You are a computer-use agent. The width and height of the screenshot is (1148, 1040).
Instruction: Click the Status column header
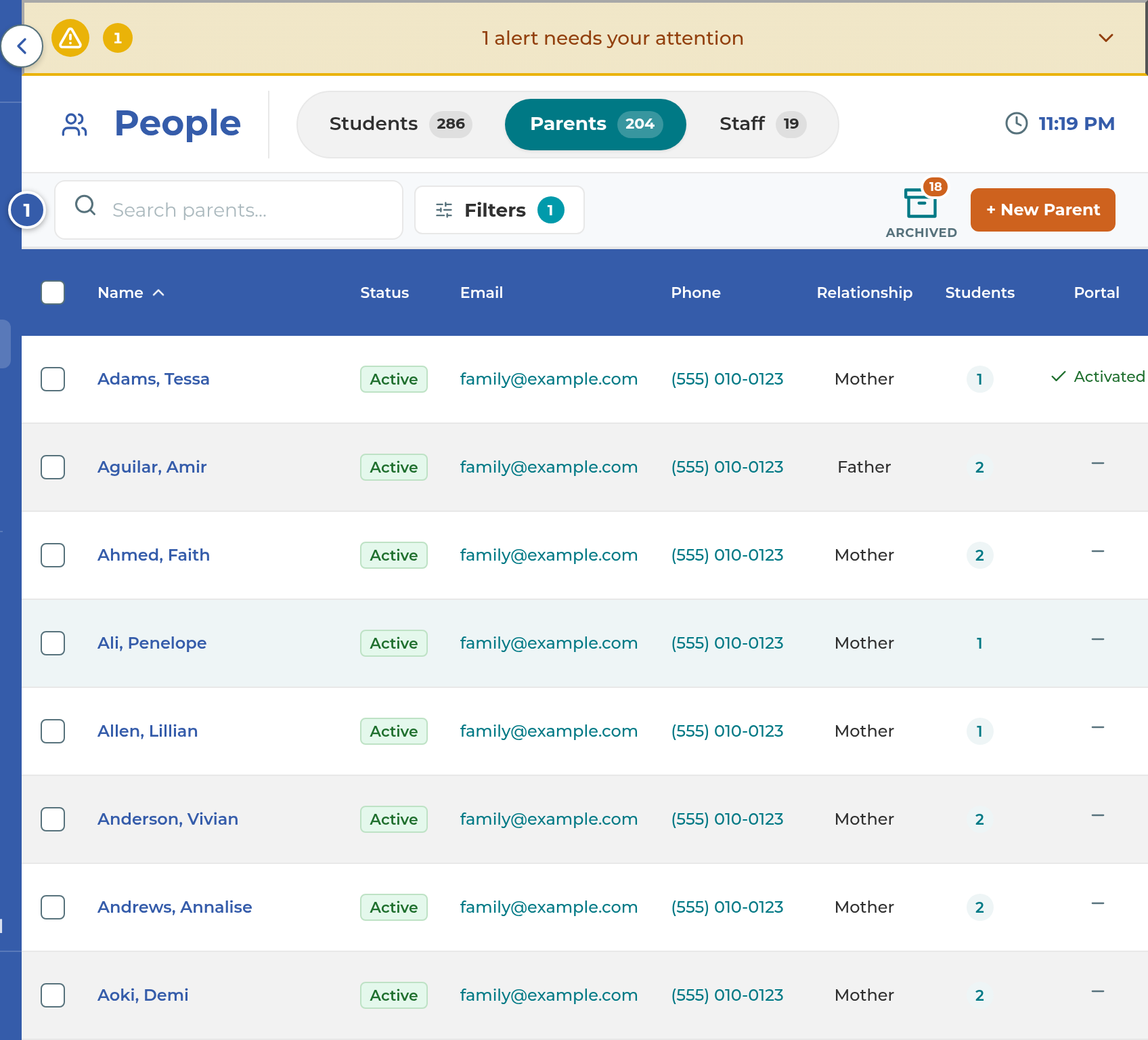[384, 292]
